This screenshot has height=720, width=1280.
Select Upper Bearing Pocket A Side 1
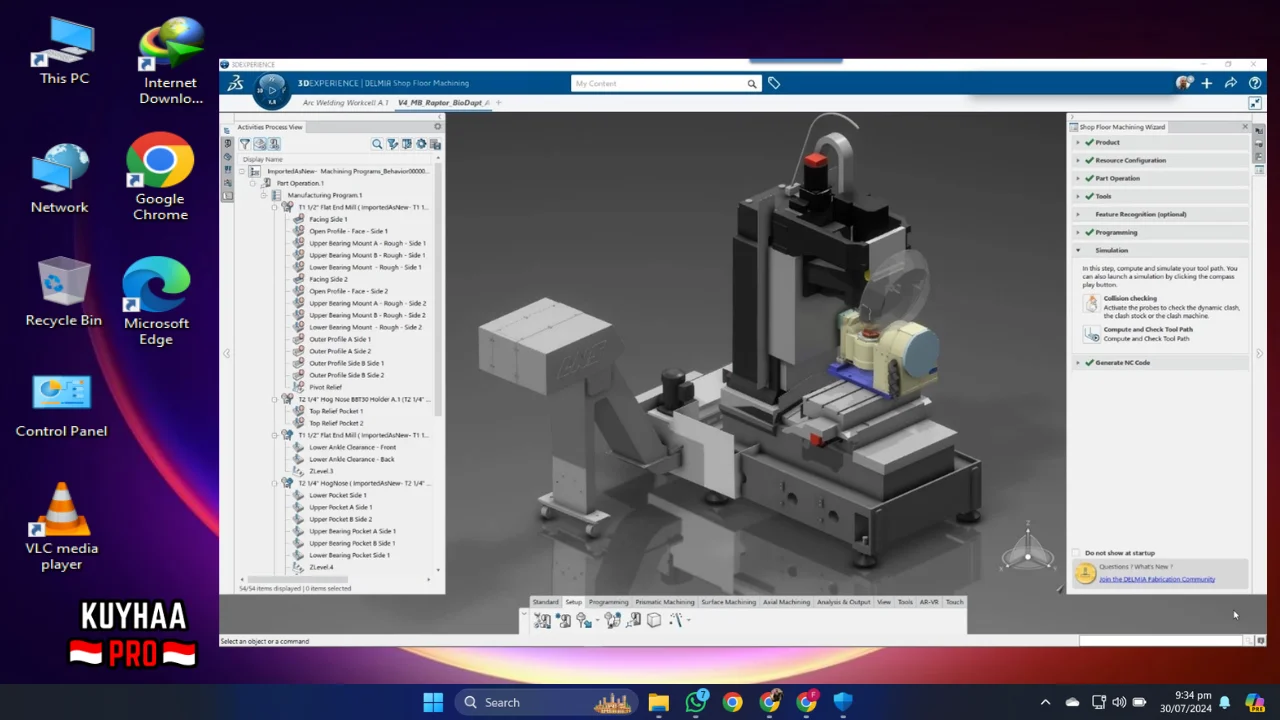click(x=352, y=531)
